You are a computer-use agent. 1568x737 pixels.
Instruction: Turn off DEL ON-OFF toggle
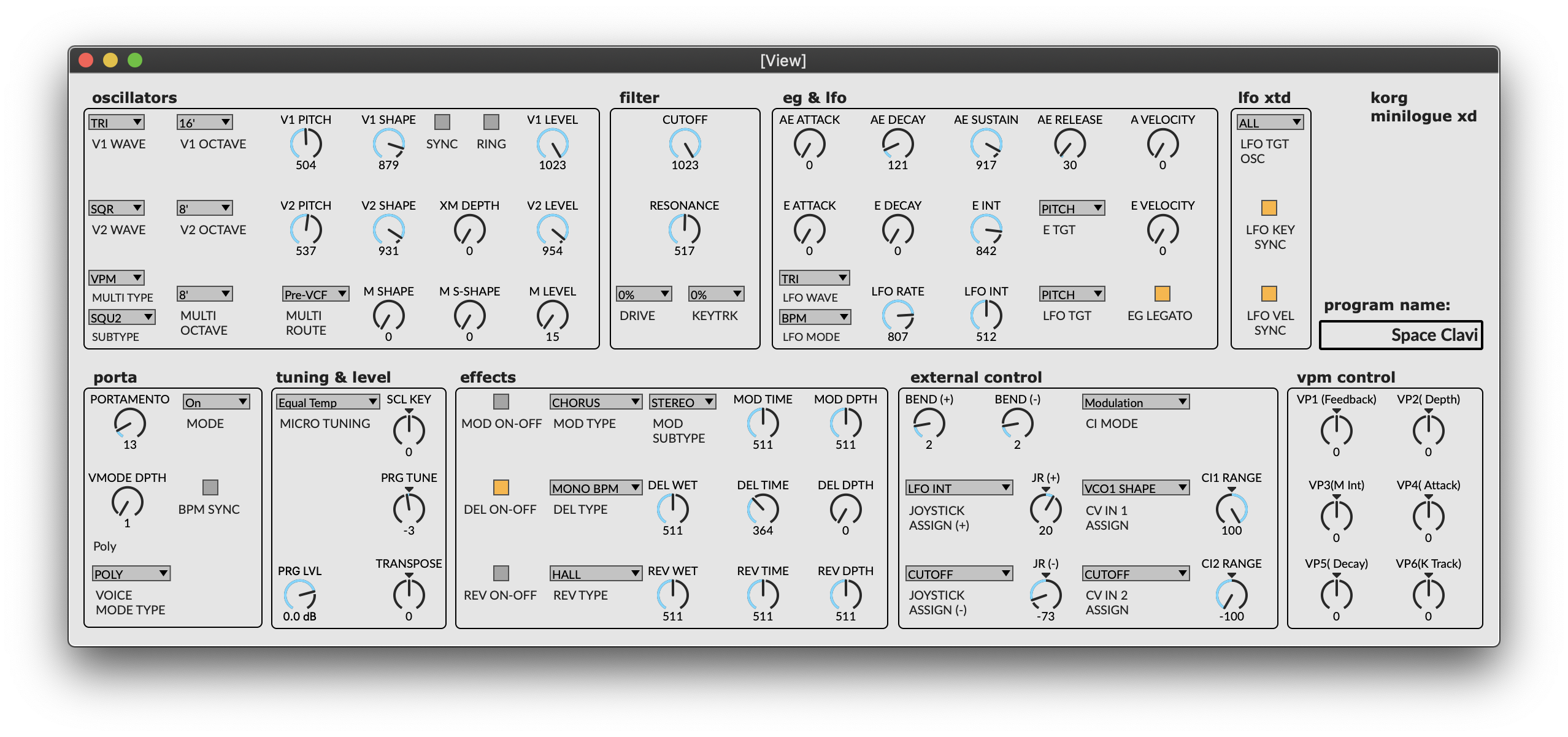[x=501, y=487]
